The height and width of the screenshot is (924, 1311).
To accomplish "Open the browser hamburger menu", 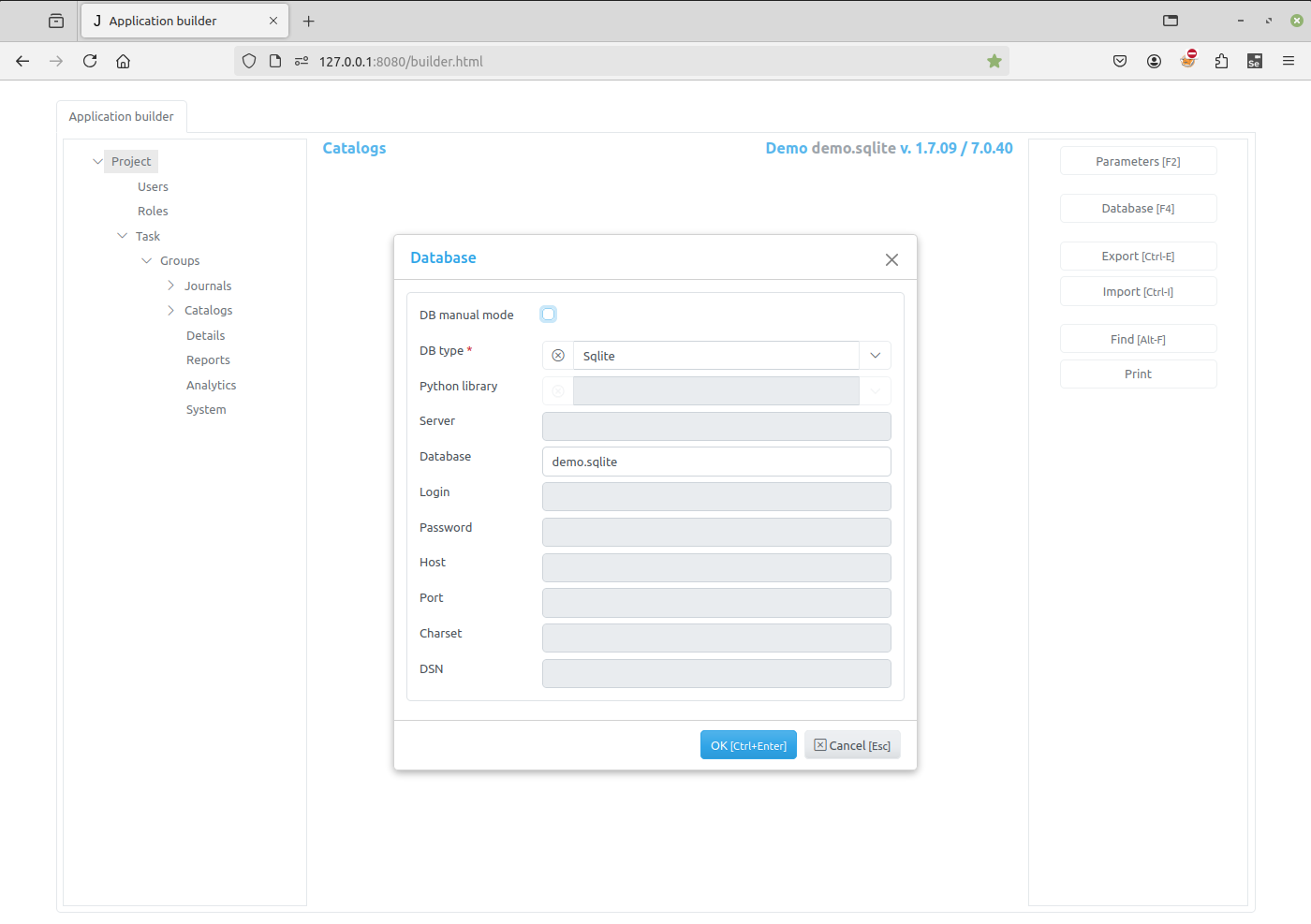I will [x=1289, y=61].
